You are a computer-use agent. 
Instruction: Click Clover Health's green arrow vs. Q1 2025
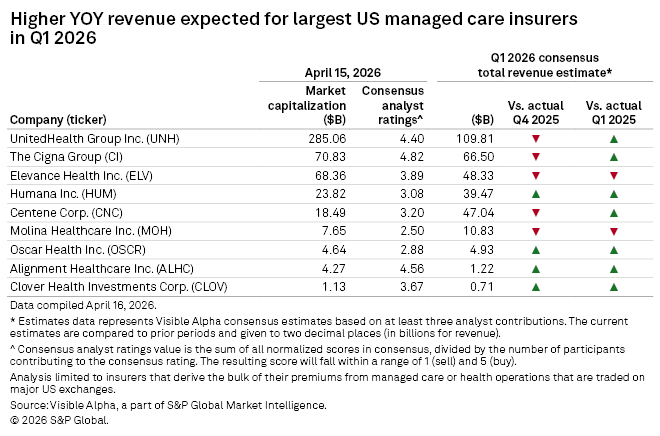coord(613,287)
